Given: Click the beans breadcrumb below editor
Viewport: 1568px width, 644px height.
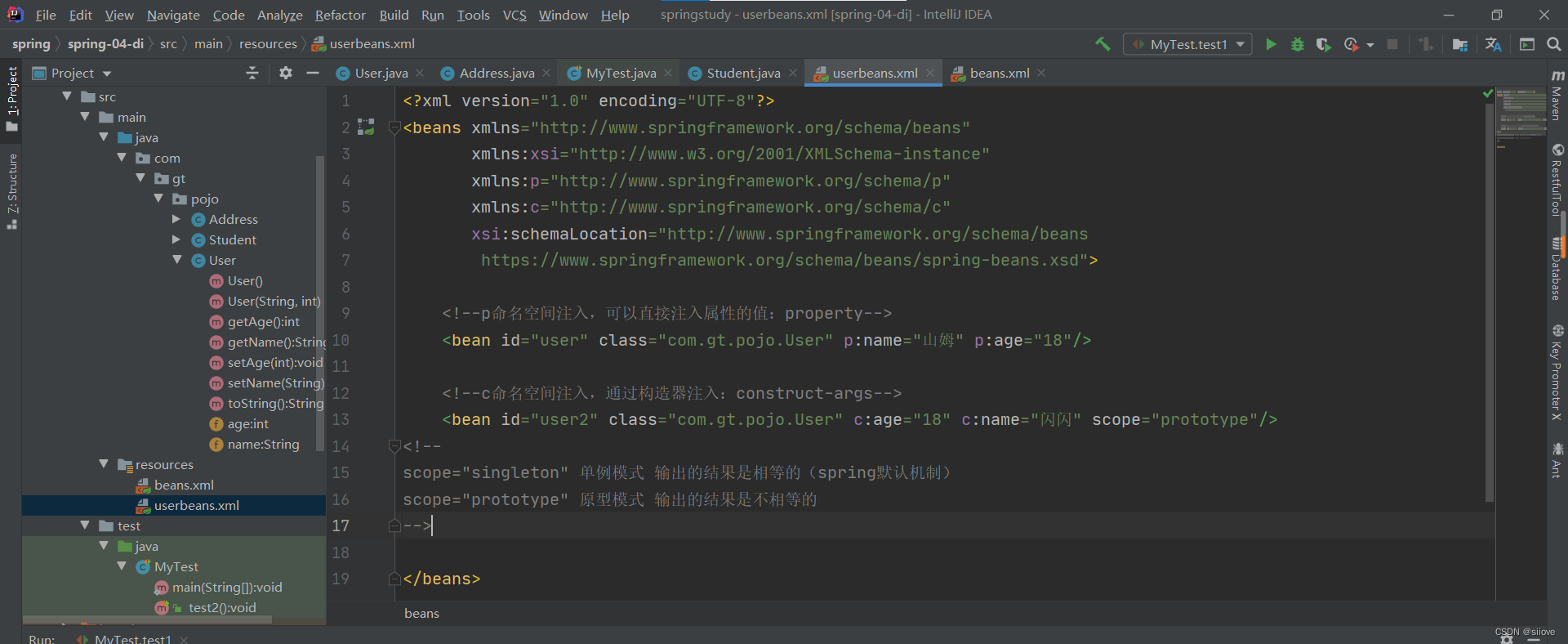Looking at the screenshot, I should click(x=421, y=614).
